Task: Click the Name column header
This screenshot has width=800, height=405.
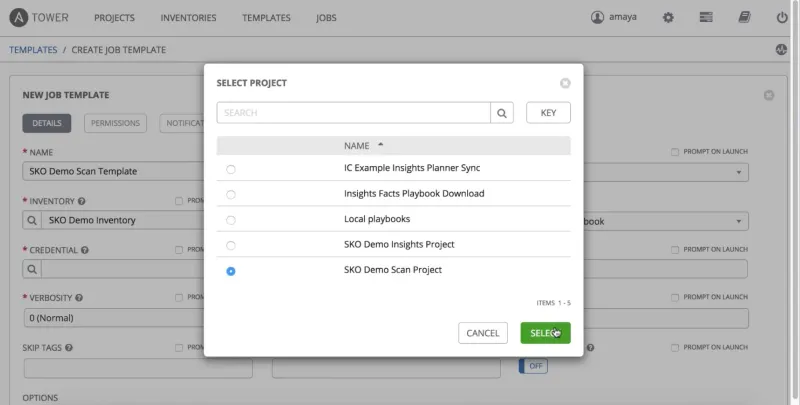Action: tap(356, 146)
